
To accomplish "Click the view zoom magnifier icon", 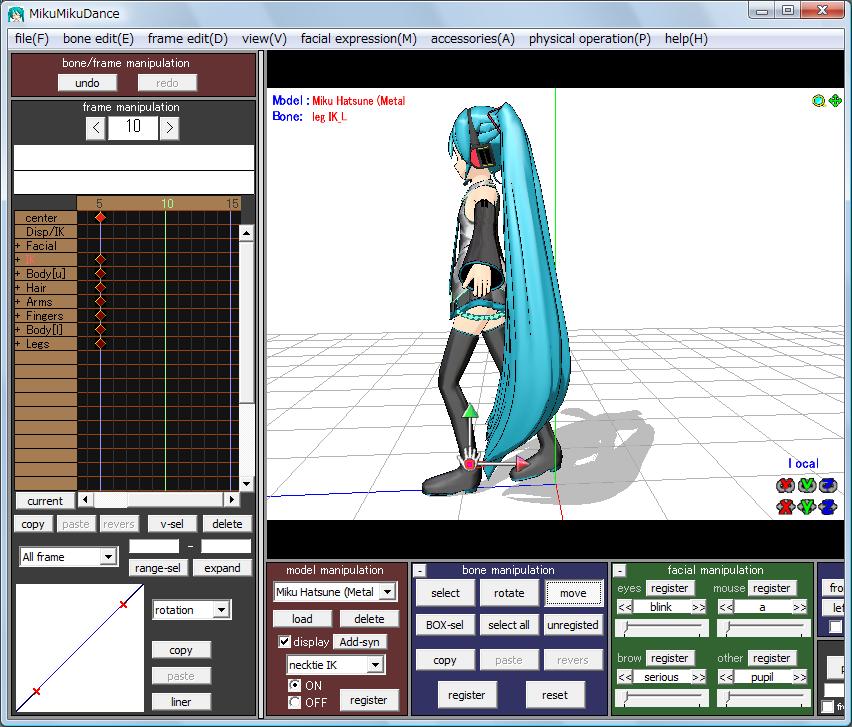I will pyautogui.click(x=818, y=101).
